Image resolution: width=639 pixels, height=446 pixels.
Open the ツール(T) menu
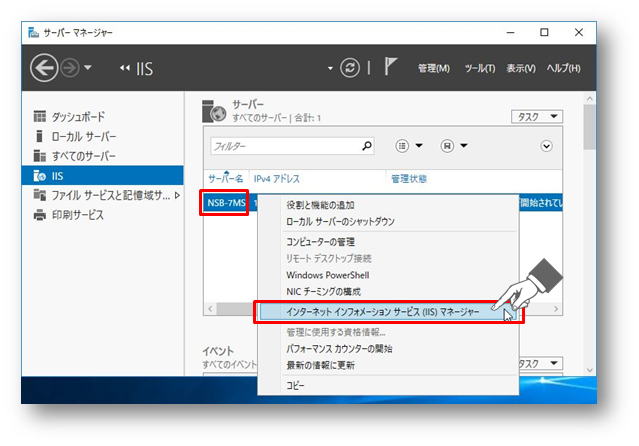pyautogui.click(x=480, y=68)
